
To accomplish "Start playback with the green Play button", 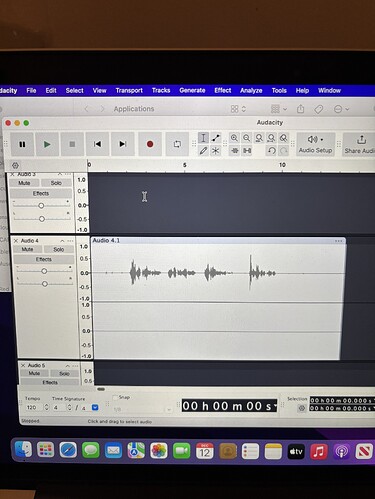I will click(47, 144).
